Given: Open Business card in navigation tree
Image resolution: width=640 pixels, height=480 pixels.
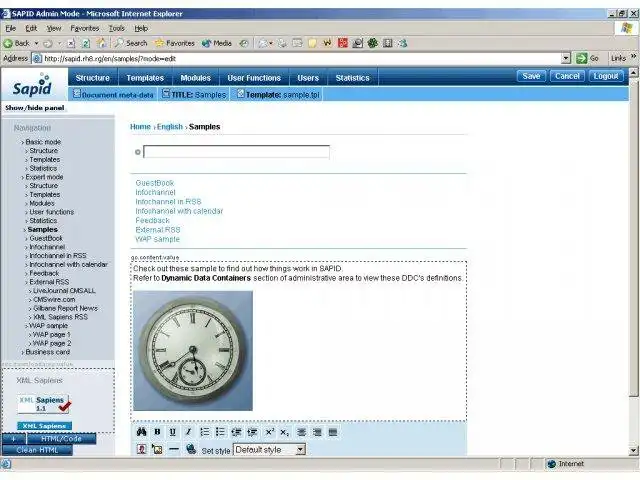Looking at the screenshot, I should [x=48, y=352].
